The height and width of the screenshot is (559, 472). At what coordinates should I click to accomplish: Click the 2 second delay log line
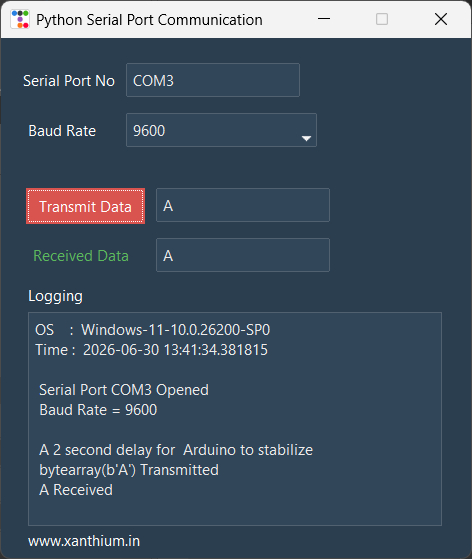click(176, 450)
